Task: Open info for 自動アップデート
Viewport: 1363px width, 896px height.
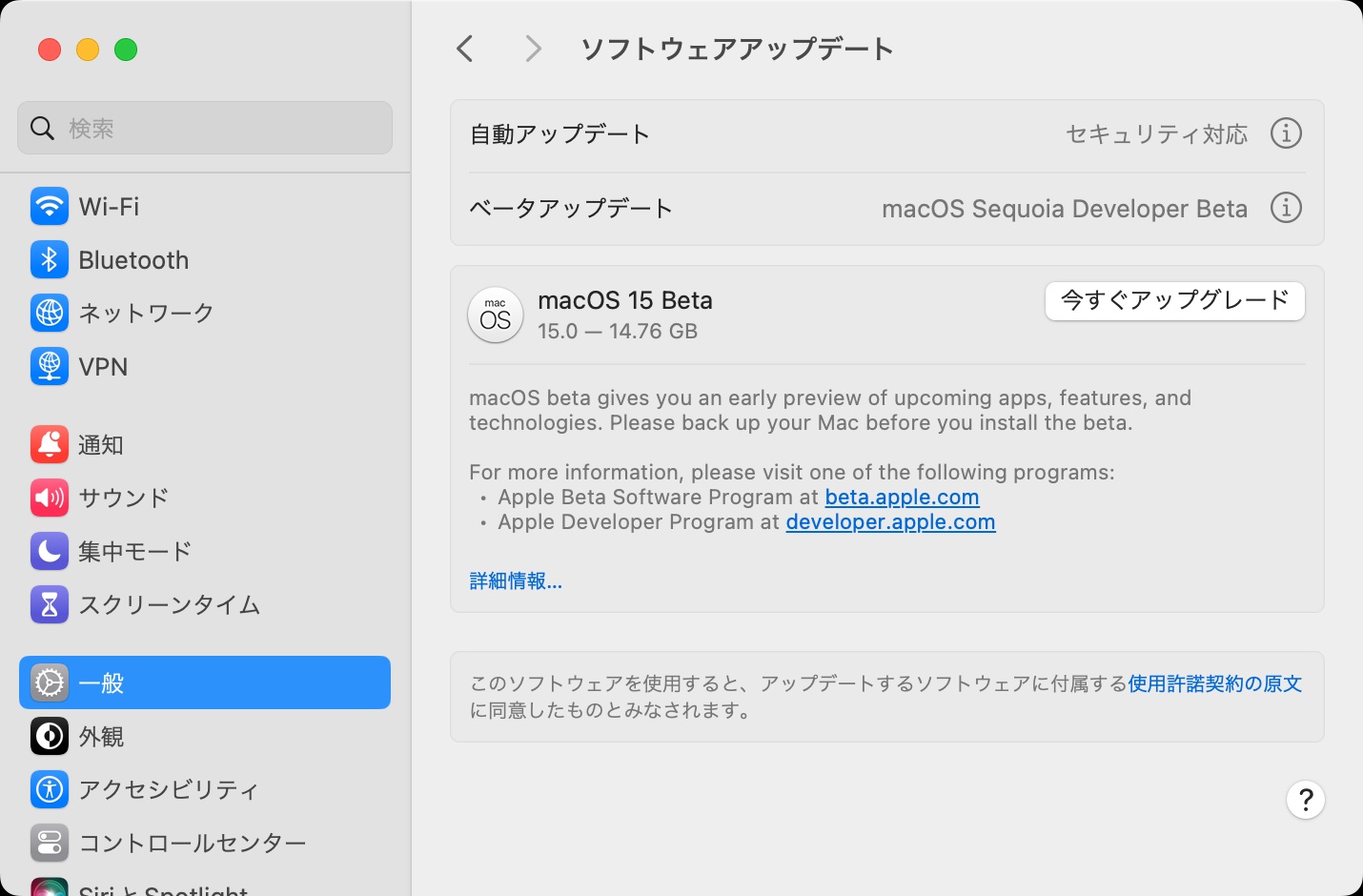Action: click(x=1286, y=133)
